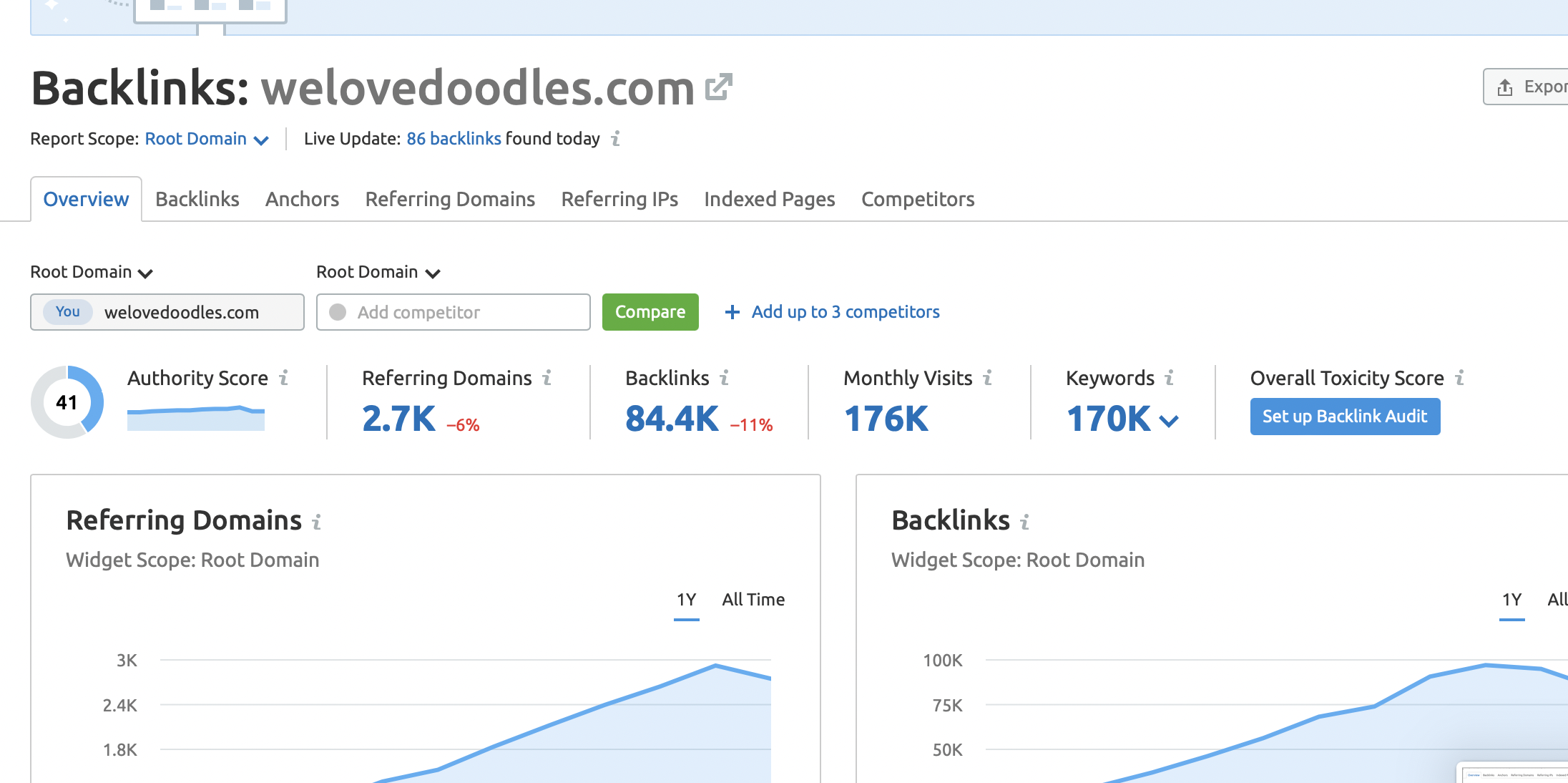Open Root Domain dropdown above competitor field
This screenshot has width=1568, height=783.
[378, 273]
